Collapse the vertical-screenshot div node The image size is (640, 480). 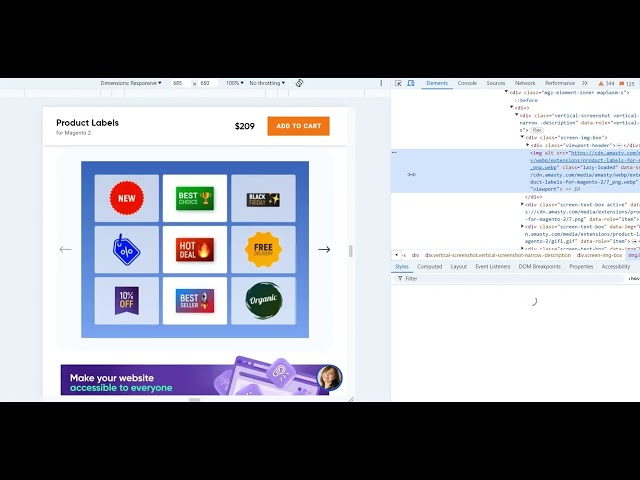pyautogui.click(x=517, y=115)
